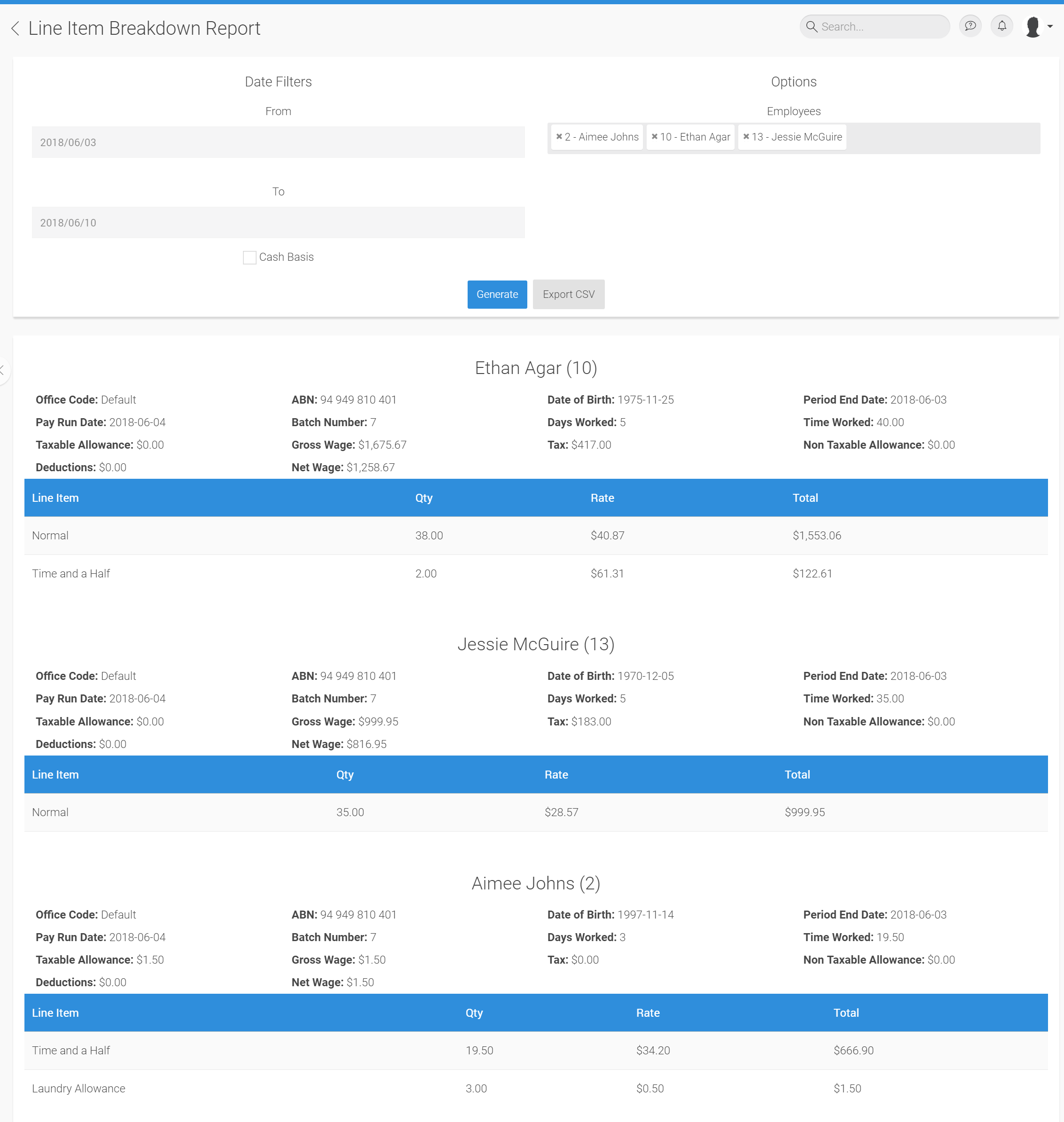Click Line Item header in Ethan Agar table
Image resolution: width=1064 pixels, height=1122 pixels.
pyautogui.click(x=55, y=498)
